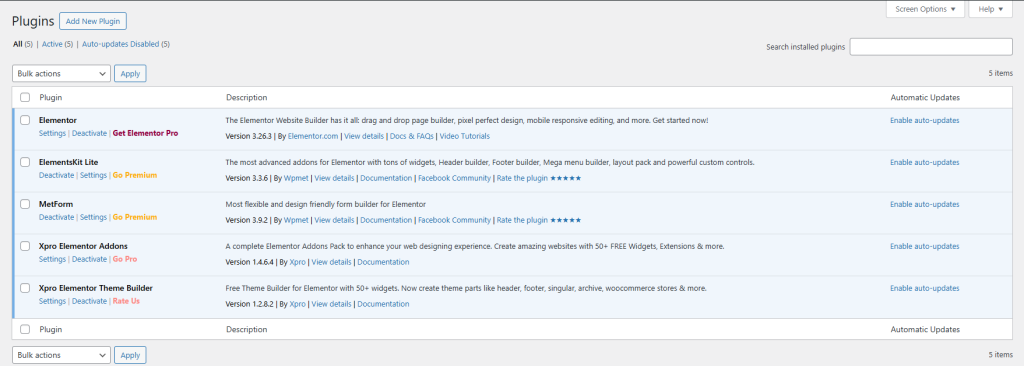Click Go Premium for MetForm
The image size is (1024, 366).
[x=135, y=217]
